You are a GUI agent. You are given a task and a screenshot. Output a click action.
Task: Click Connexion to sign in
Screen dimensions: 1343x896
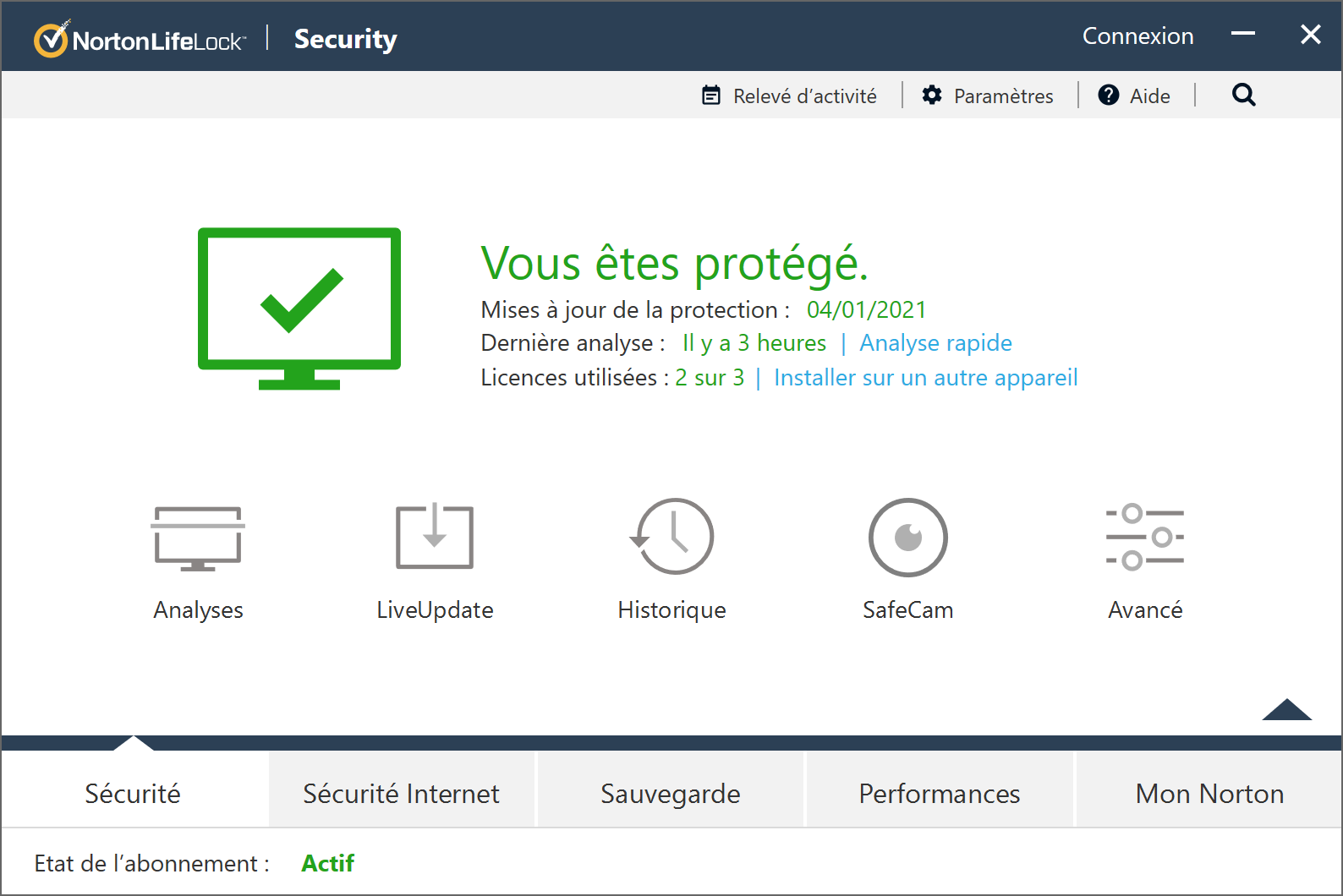pos(1137,36)
